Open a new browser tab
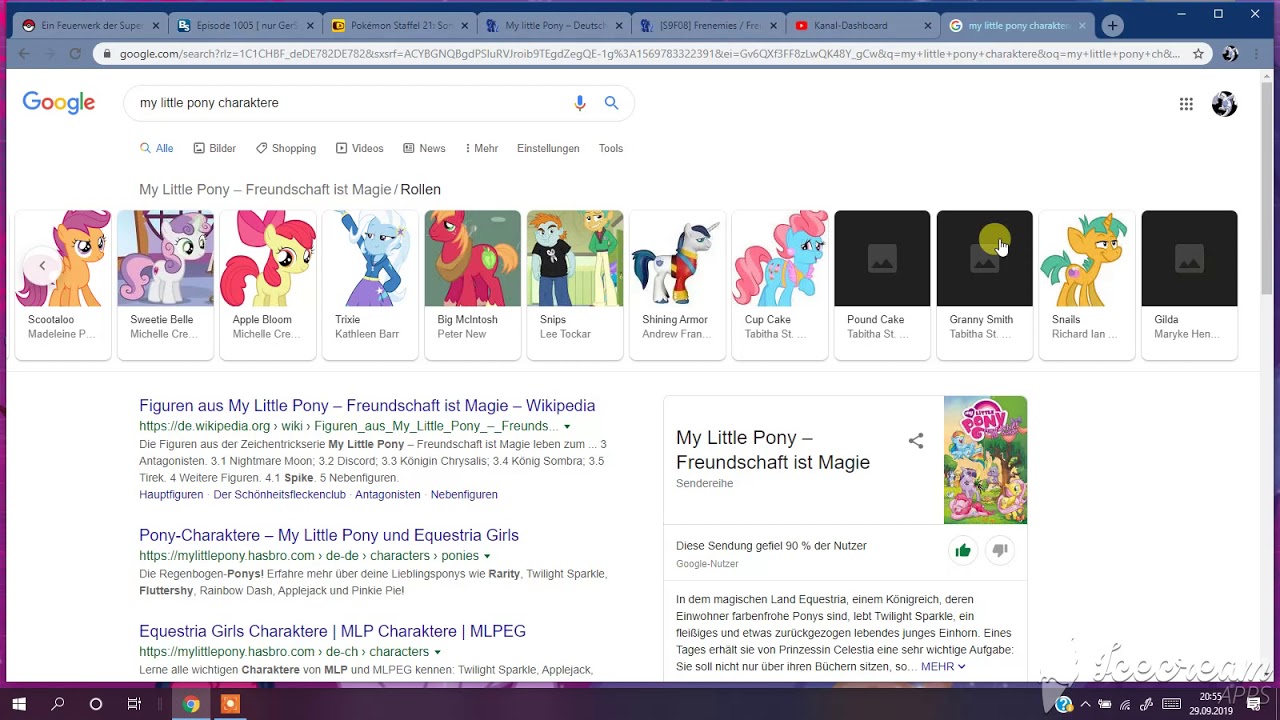The width and height of the screenshot is (1280, 720). coord(1113,26)
